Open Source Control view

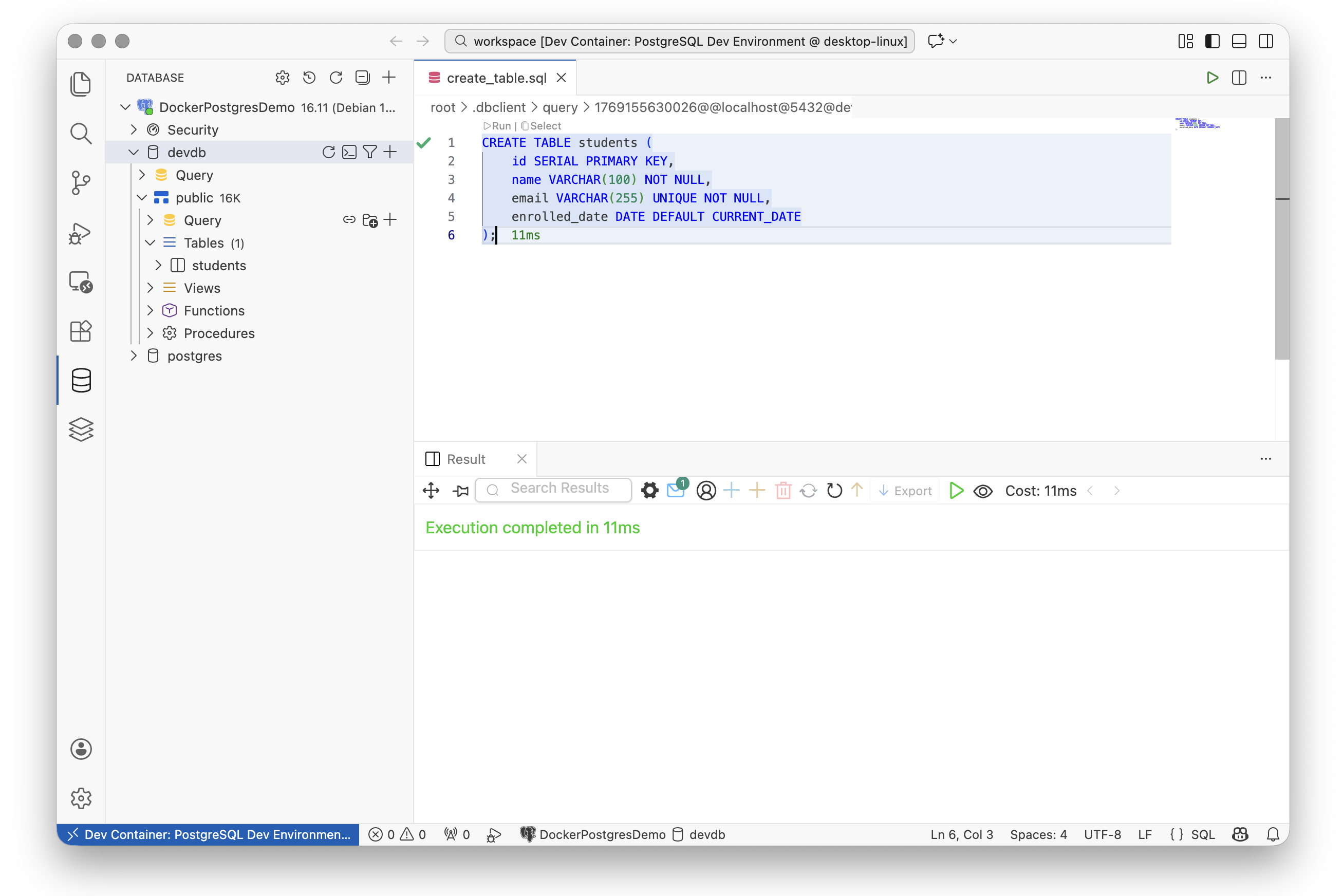[81, 183]
